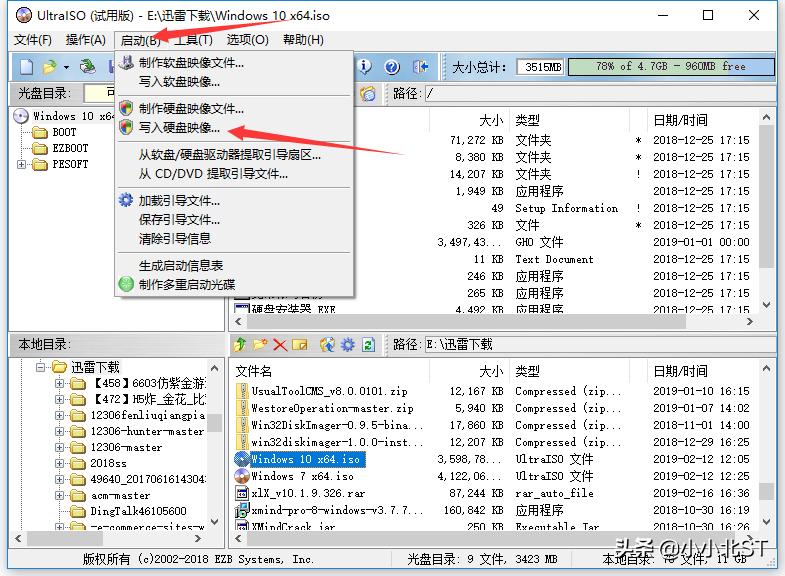Open the 操作(A) menu
The width and height of the screenshot is (785, 576).
tap(86, 40)
